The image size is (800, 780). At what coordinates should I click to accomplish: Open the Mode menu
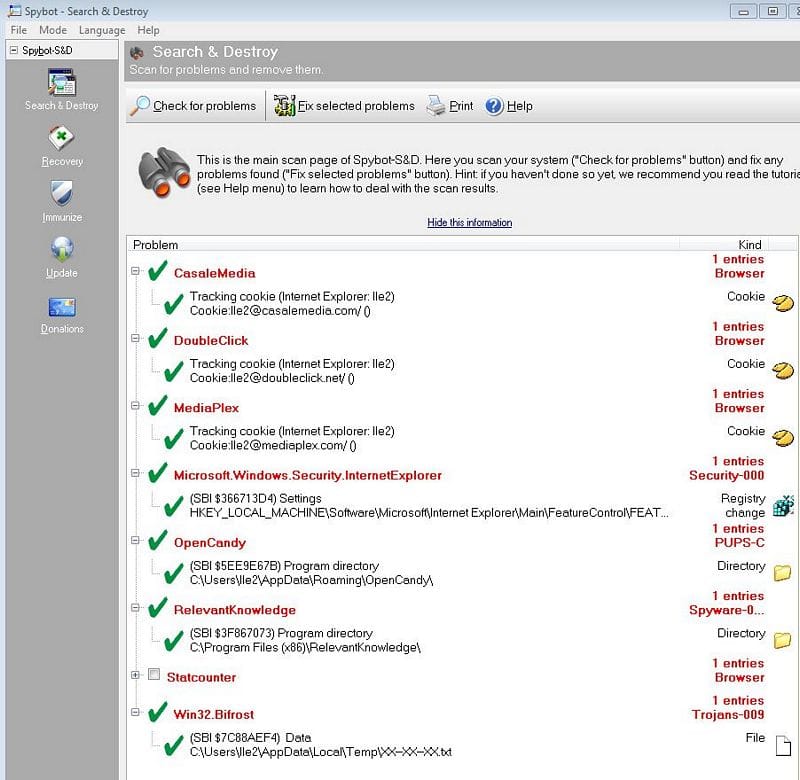click(52, 30)
